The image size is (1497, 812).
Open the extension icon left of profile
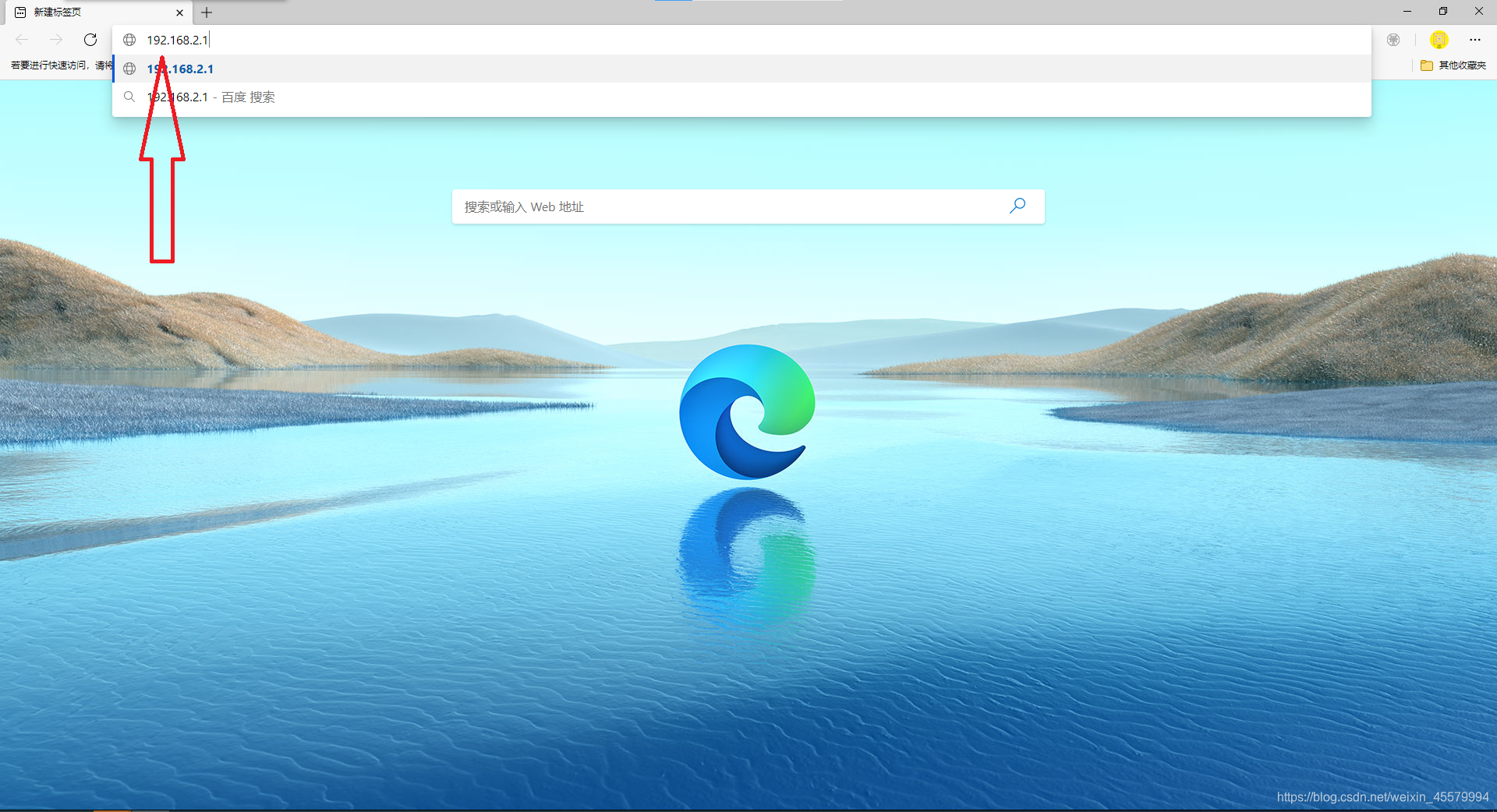(x=1393, y=40)
